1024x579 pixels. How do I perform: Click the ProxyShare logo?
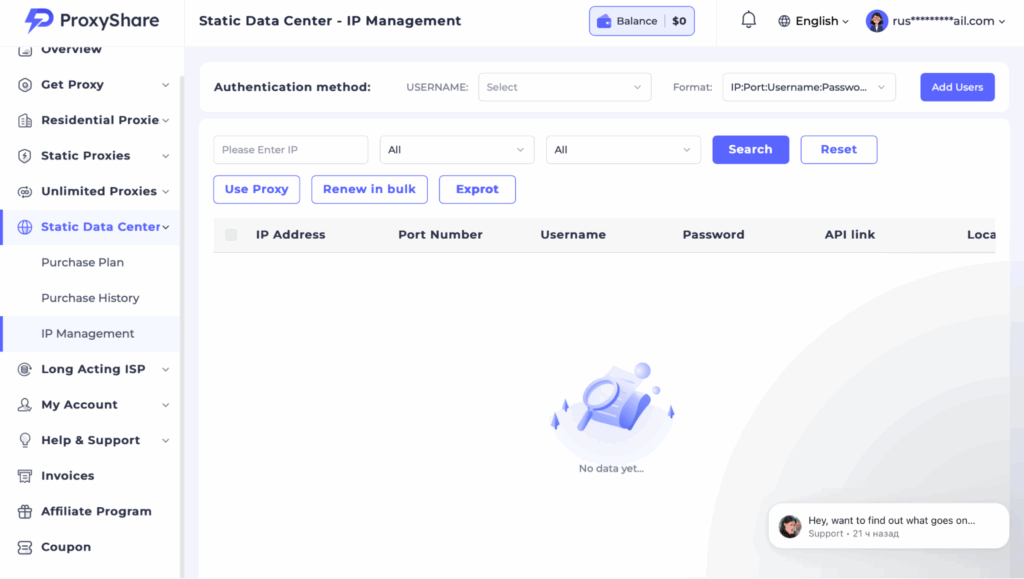click(91, 21)
